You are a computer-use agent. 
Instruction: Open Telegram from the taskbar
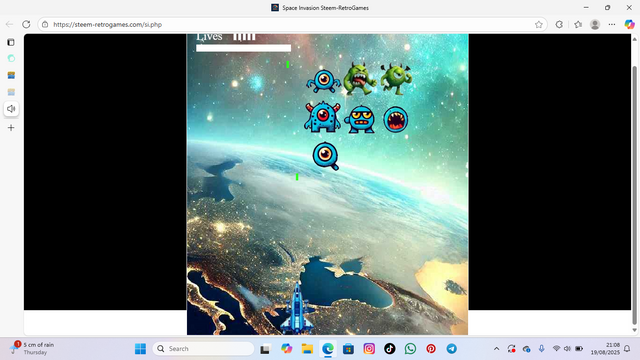pos(451,349)
